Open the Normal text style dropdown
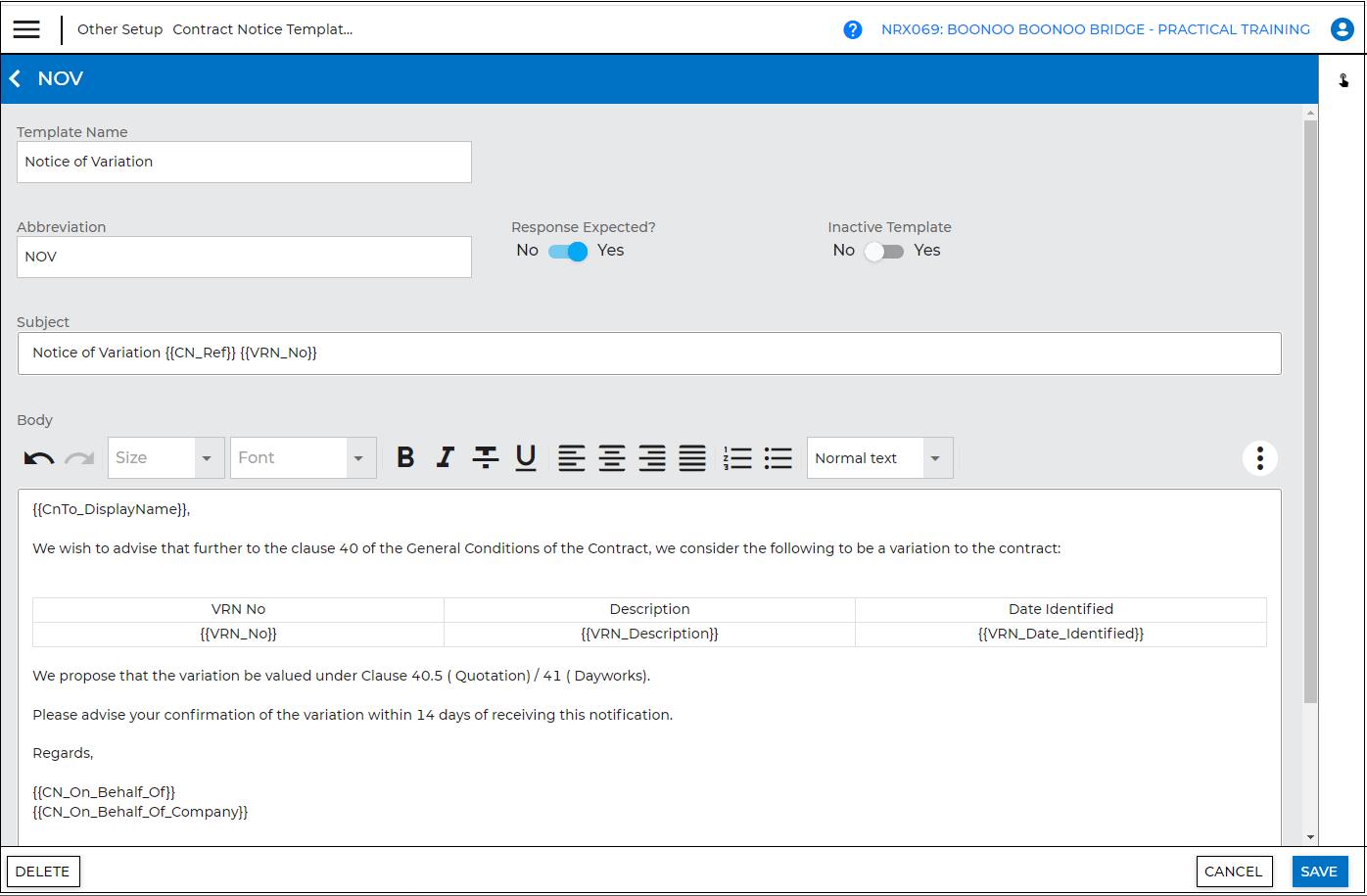This screenshot has width=1367, height=896. [936, 458]
